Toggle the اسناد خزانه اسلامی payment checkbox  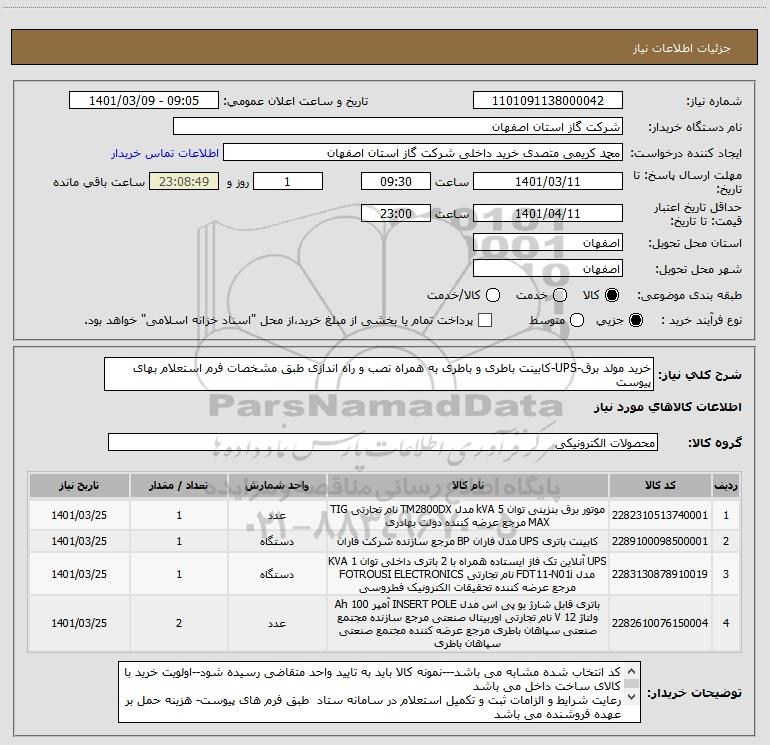click(485, 320)
